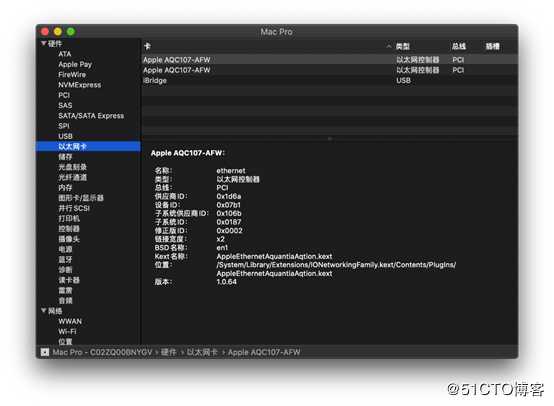Click the USB type cell for iBridge
Screen dimensions: 554x406
403,80
